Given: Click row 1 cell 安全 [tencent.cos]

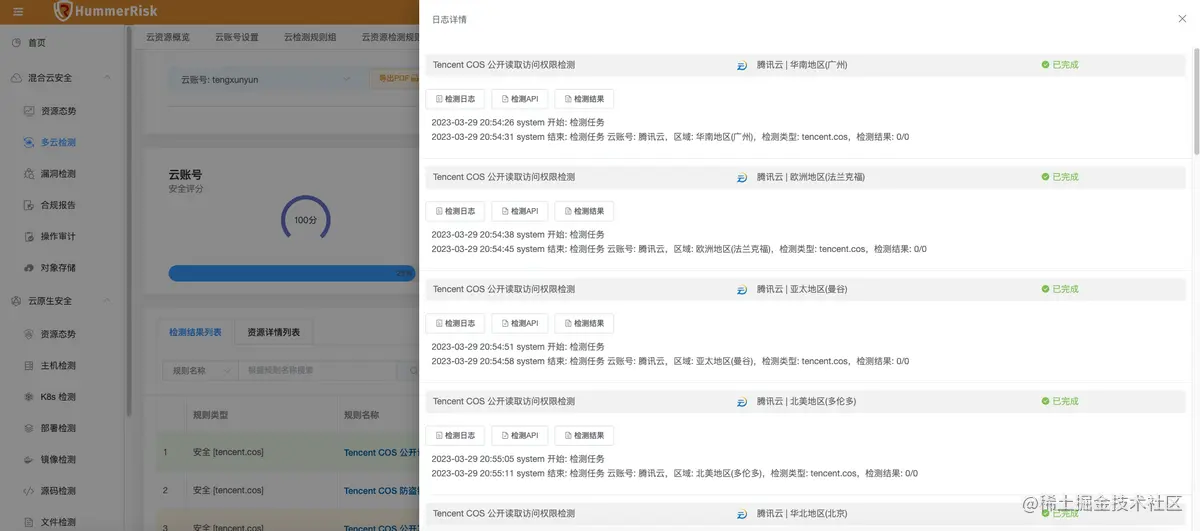Looking at the screenshot, I should 228,452.
